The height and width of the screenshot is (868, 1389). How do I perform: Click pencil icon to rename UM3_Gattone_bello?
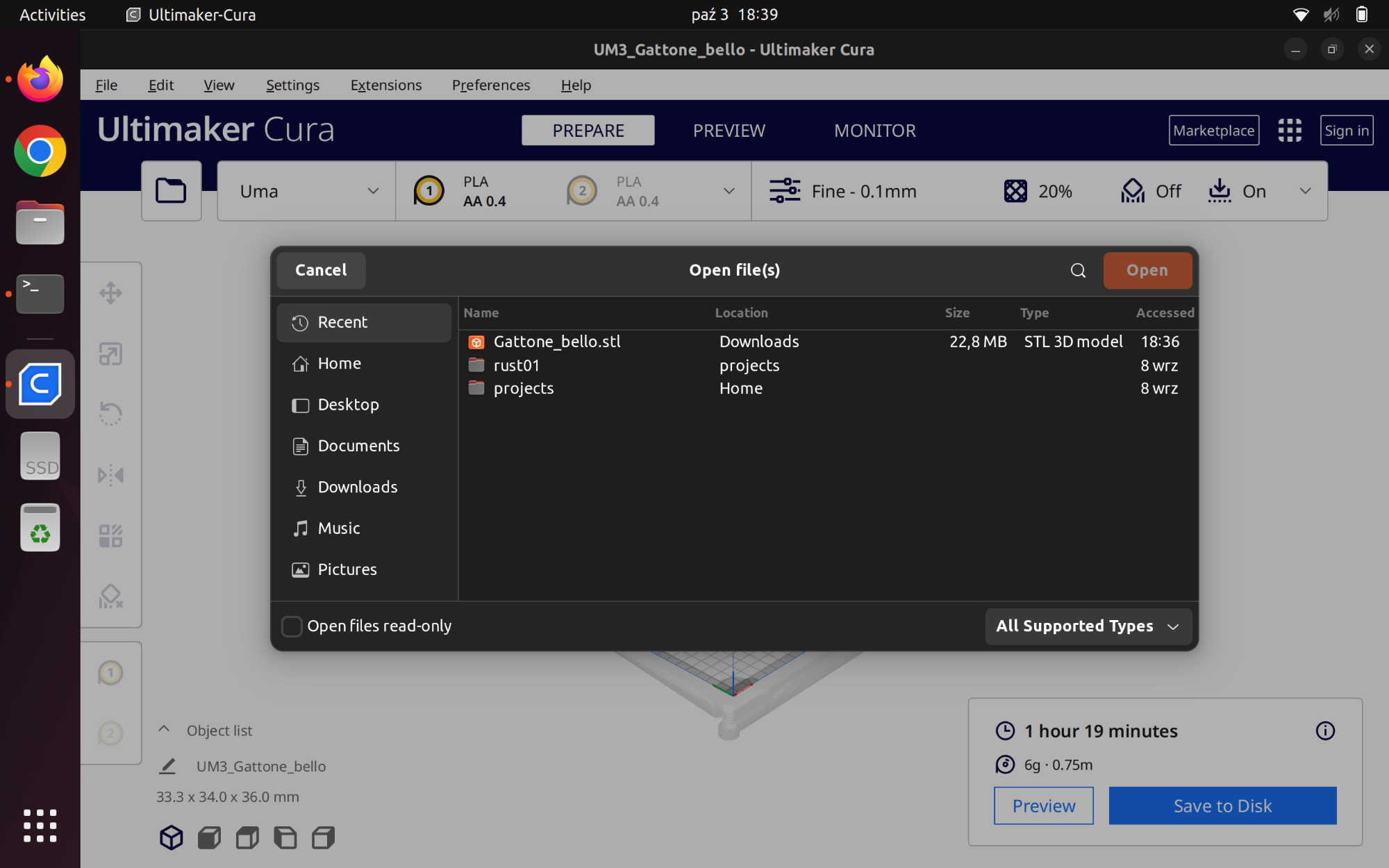167,766
